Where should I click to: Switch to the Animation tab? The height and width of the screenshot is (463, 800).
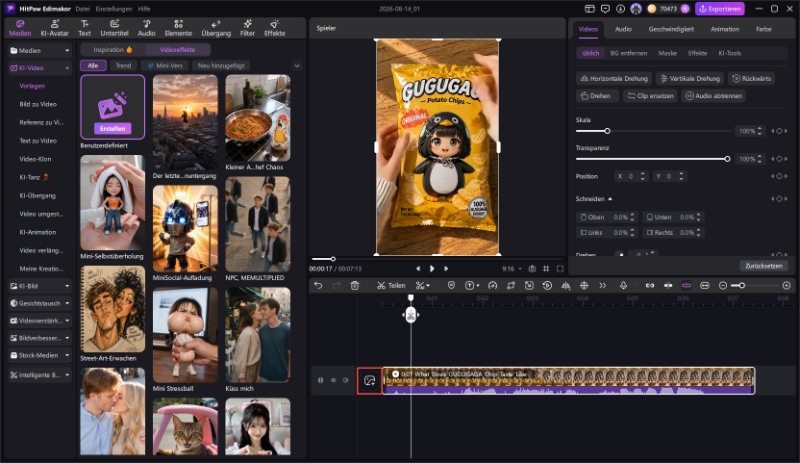pos(724,29)
